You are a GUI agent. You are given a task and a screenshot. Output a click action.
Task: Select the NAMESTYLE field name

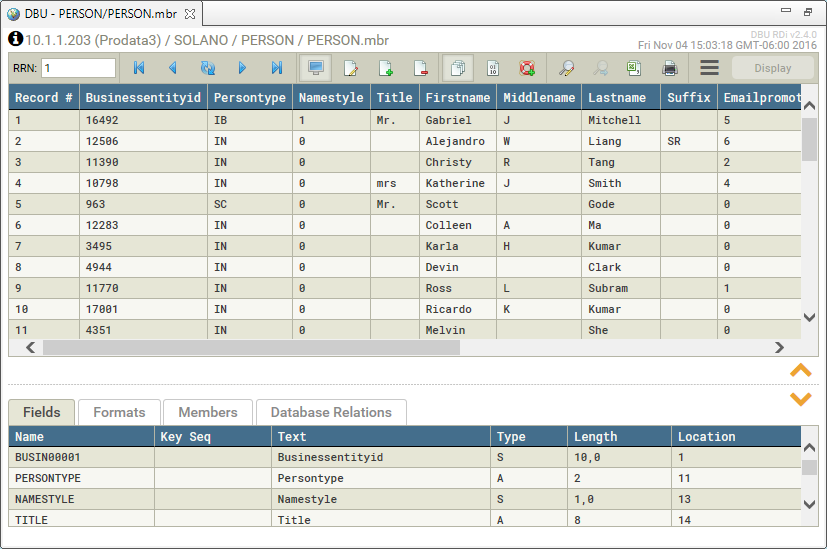tap(81, 499)
